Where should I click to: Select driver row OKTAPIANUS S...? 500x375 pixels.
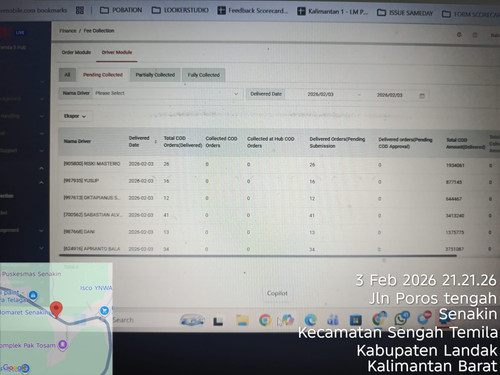click(92, 198)
